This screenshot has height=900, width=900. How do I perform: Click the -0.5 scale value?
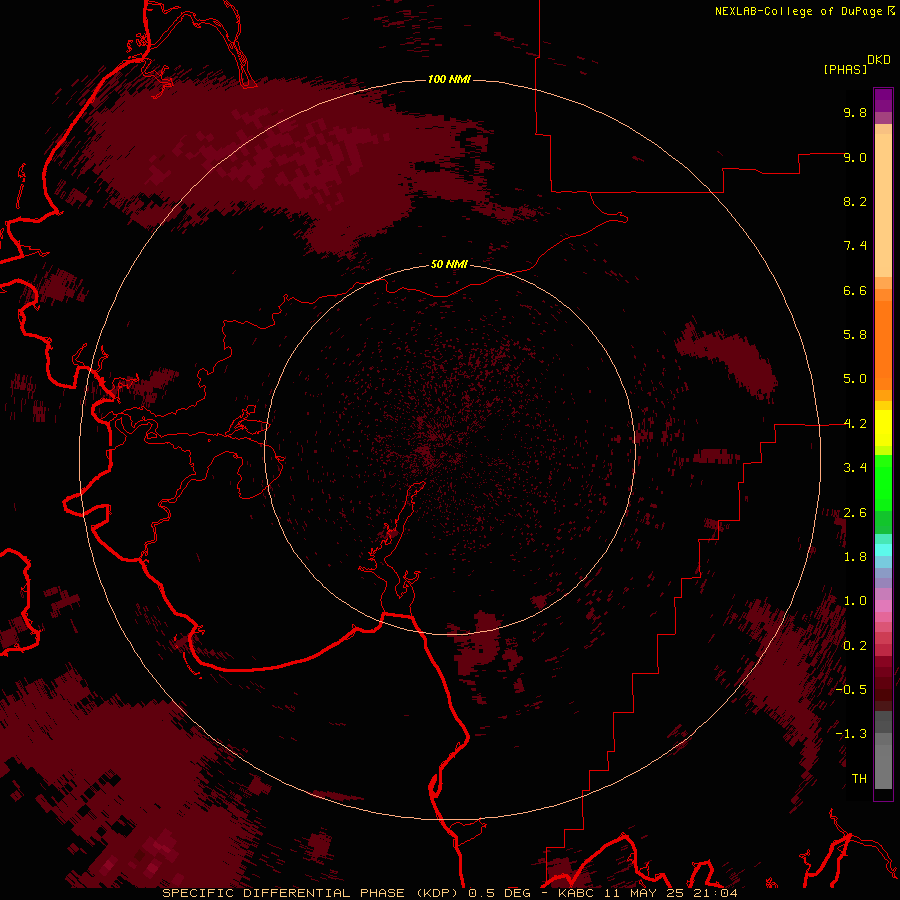coord(851,690)
